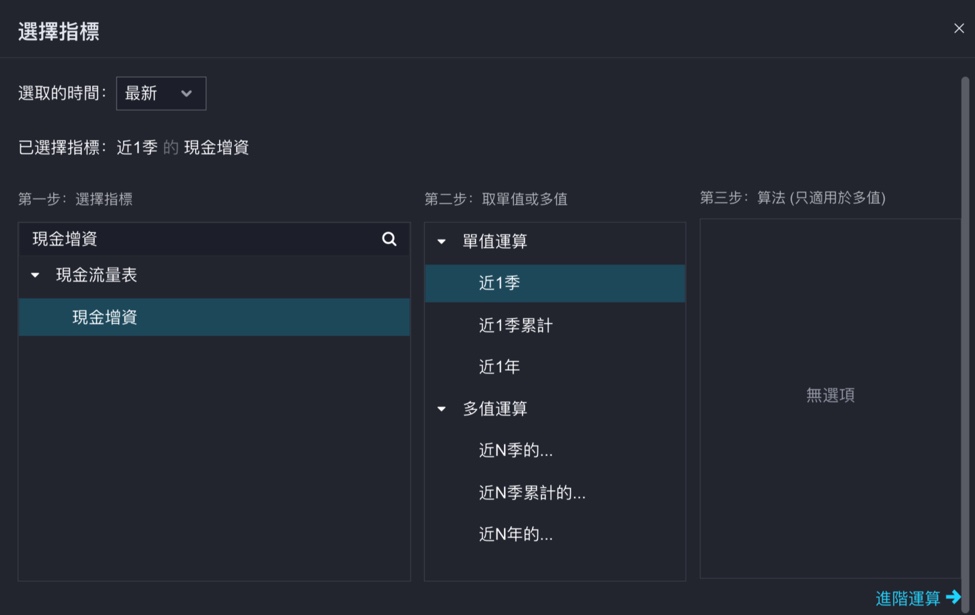Select the 近N年的... option
The width and height of the screenshot is (975, 615).
pyautogui.click(x=515, y=535)
